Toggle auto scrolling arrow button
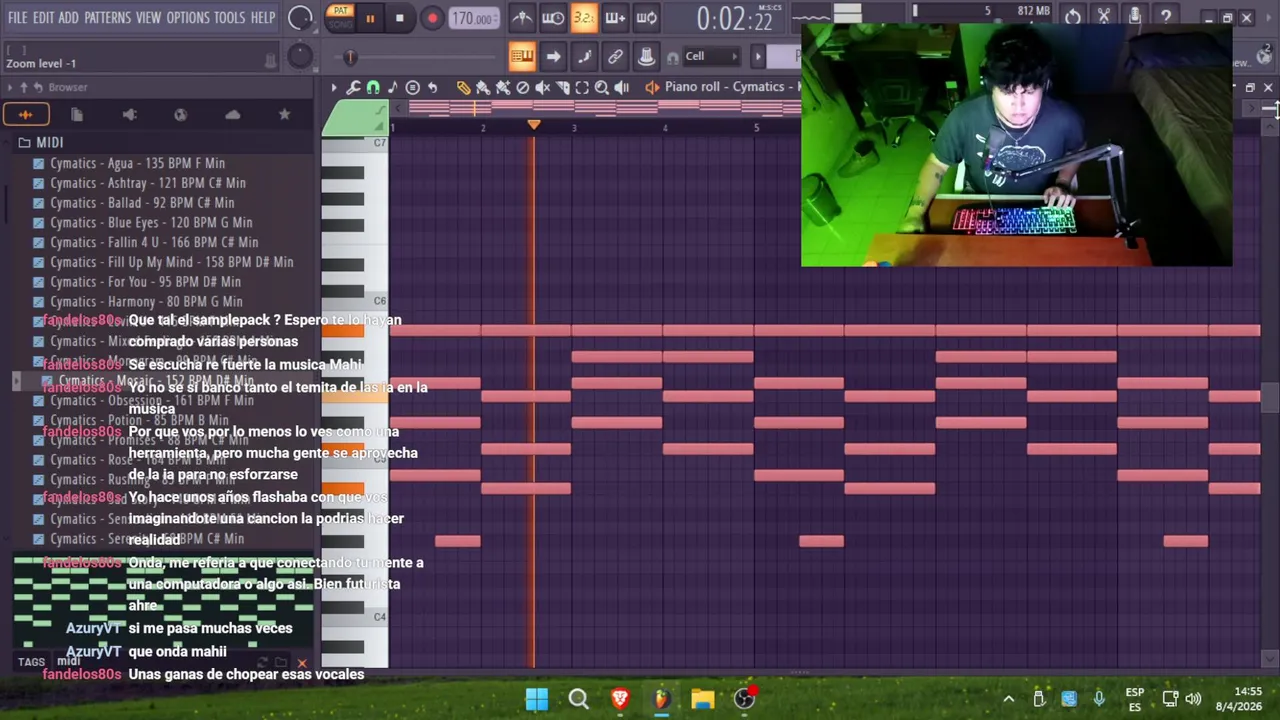The image size is (1280, 720). [x=553, y=56]
